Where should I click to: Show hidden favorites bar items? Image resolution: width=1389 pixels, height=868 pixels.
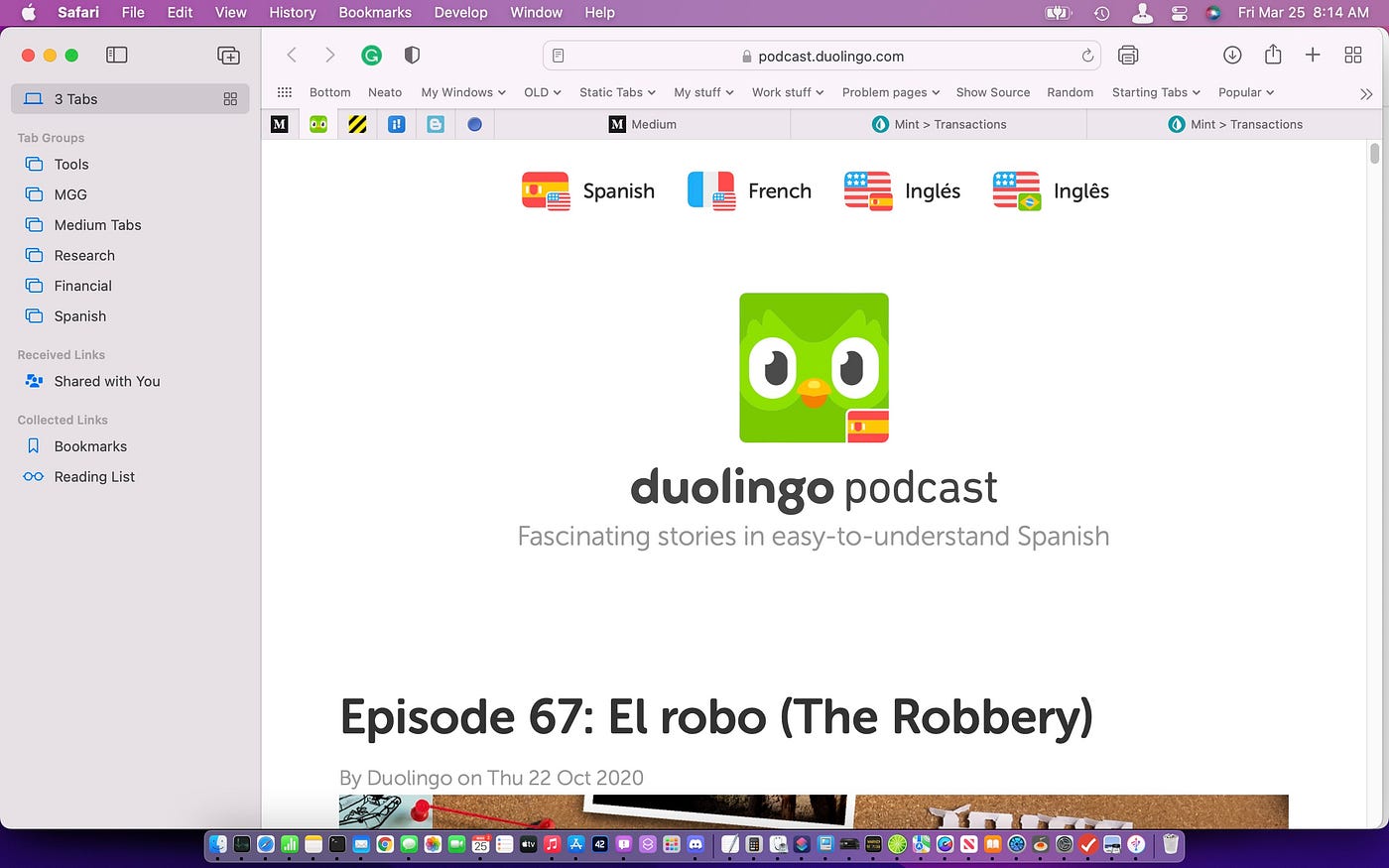(x=1366, y=93)
